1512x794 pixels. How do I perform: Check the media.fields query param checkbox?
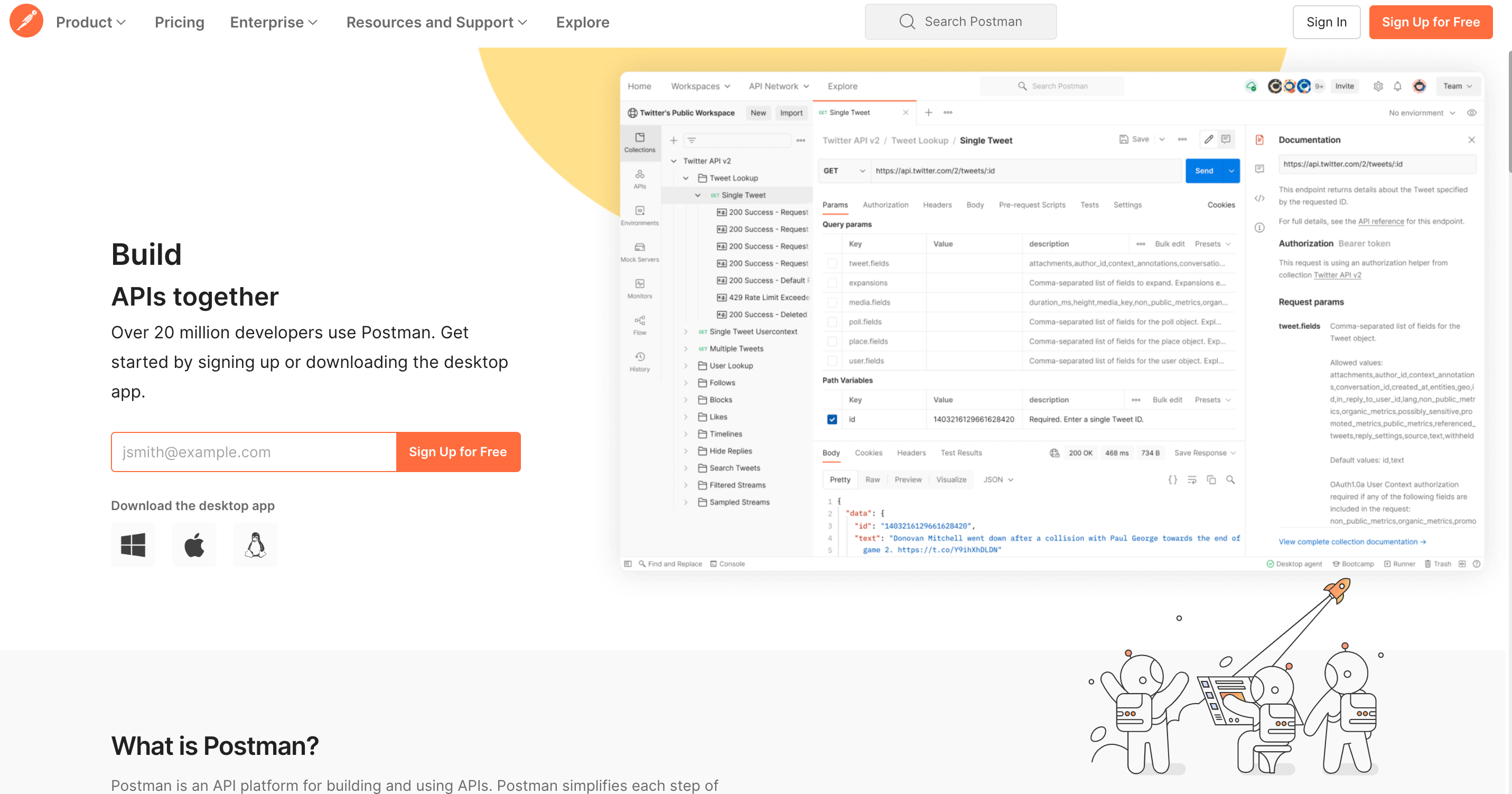click(x=832, y=302)
